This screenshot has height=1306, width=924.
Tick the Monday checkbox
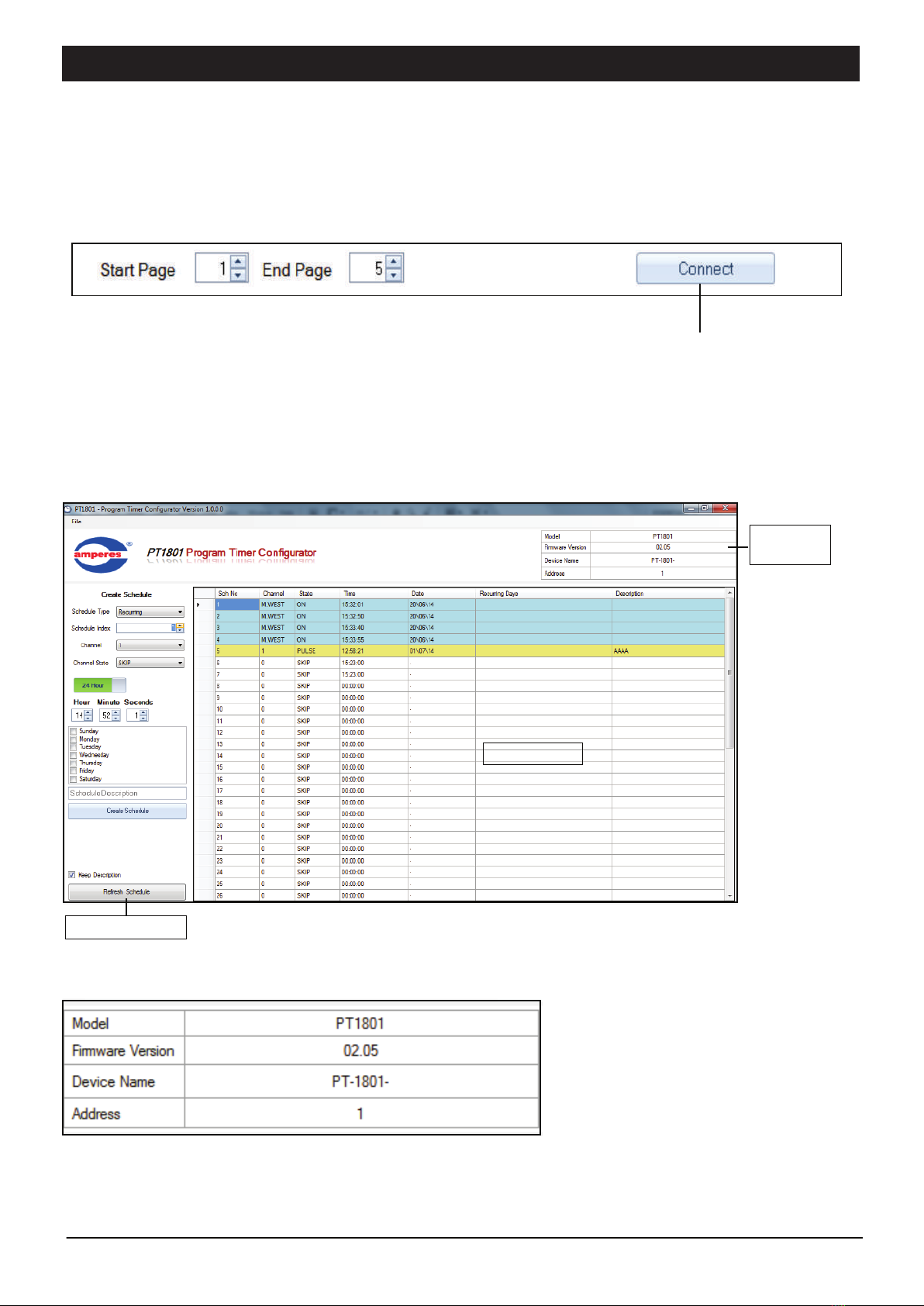pos(74,739)
